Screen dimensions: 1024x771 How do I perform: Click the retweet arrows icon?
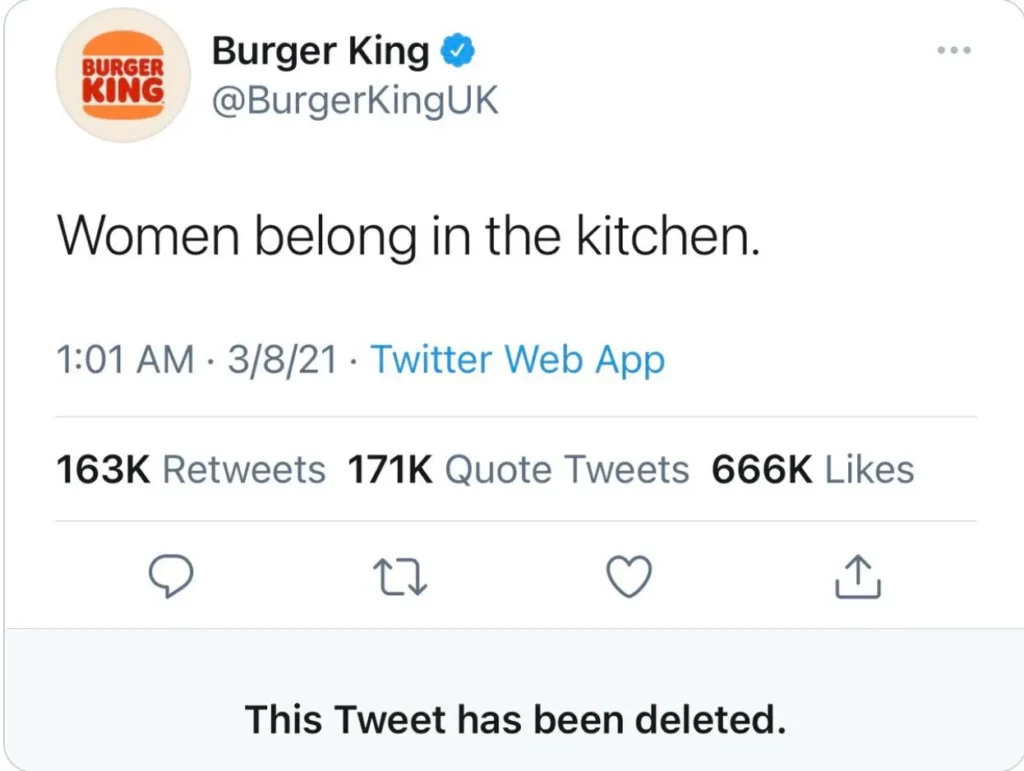pyautogui.click(x=400, y=577)
